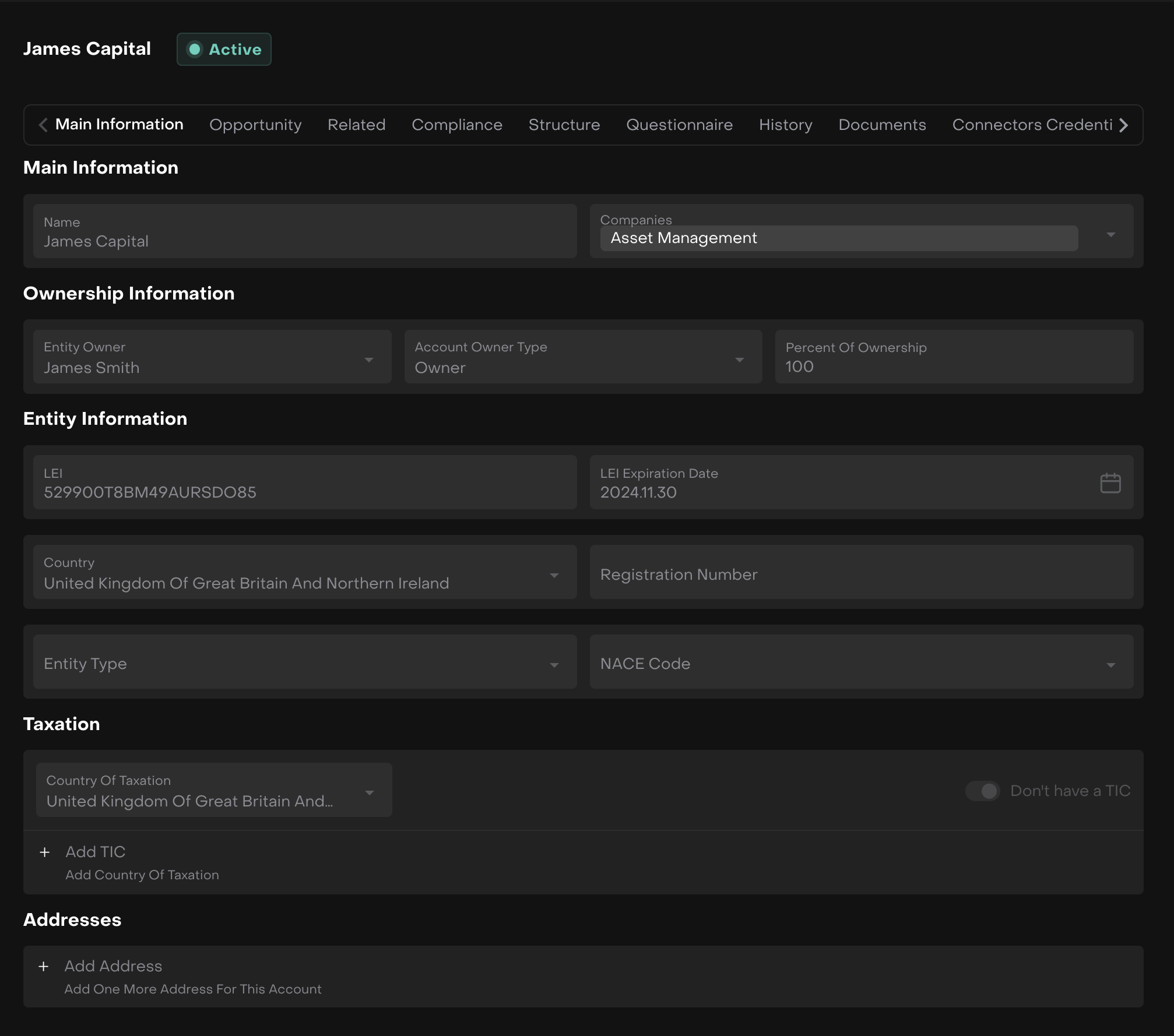
Task: Expand the Entity Type dropdown
Action: 554,665
